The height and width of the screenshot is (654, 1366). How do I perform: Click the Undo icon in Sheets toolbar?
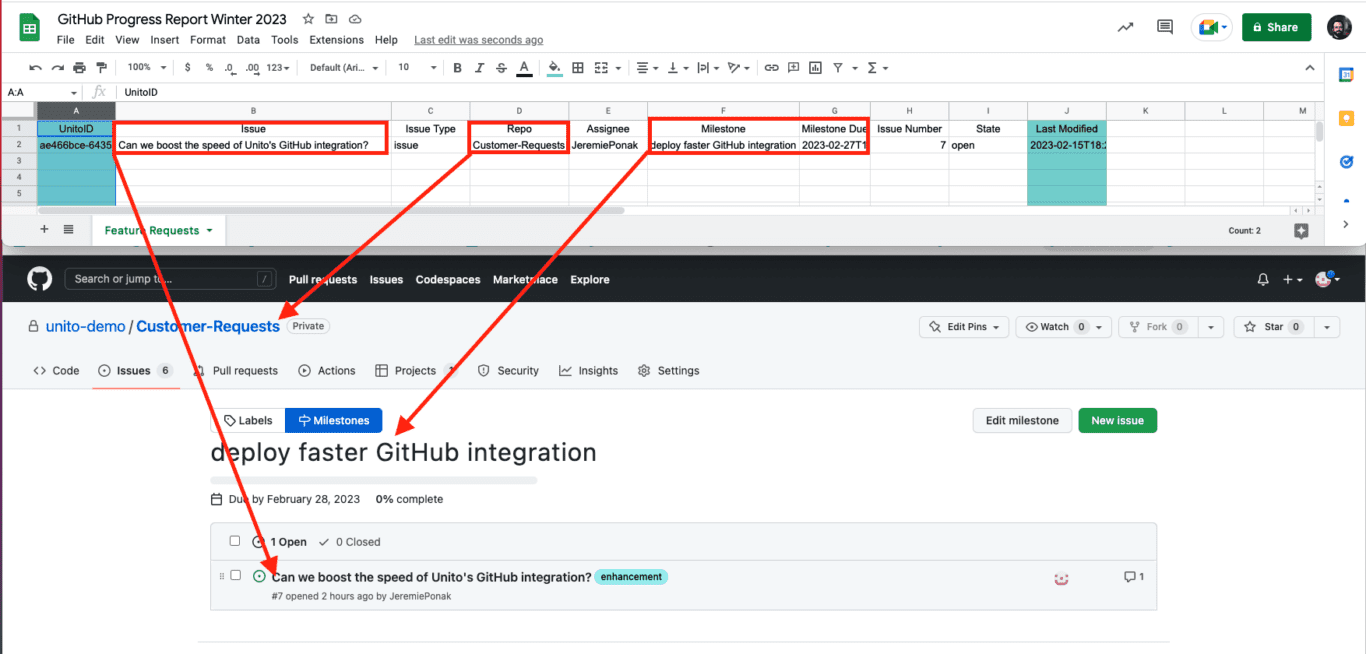(36, 68)
